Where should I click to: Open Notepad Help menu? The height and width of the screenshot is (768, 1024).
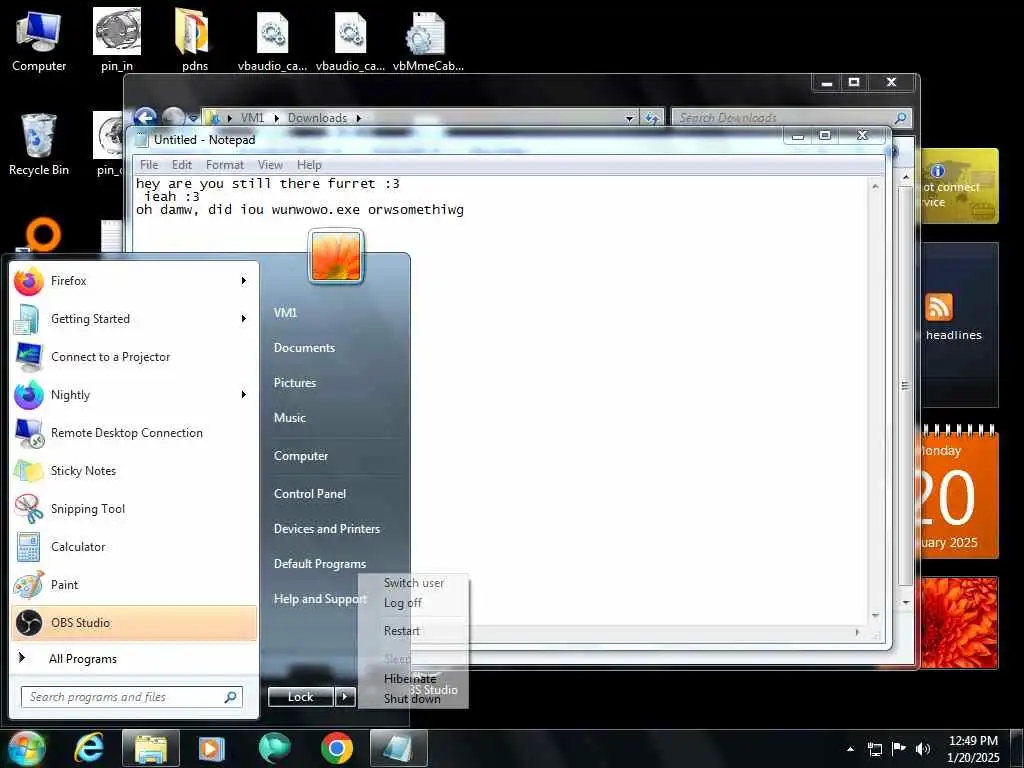310,165
